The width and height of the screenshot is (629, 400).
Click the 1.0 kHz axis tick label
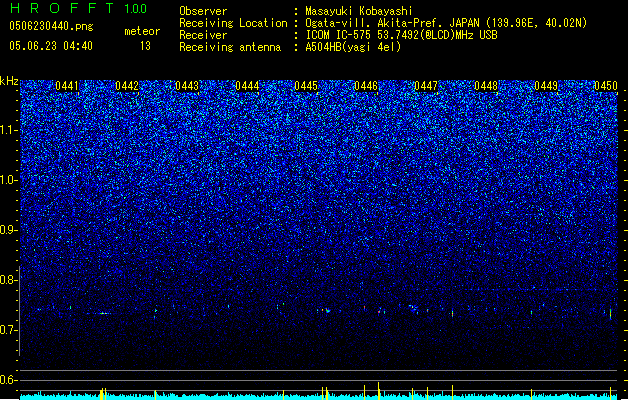click(9, 180)
